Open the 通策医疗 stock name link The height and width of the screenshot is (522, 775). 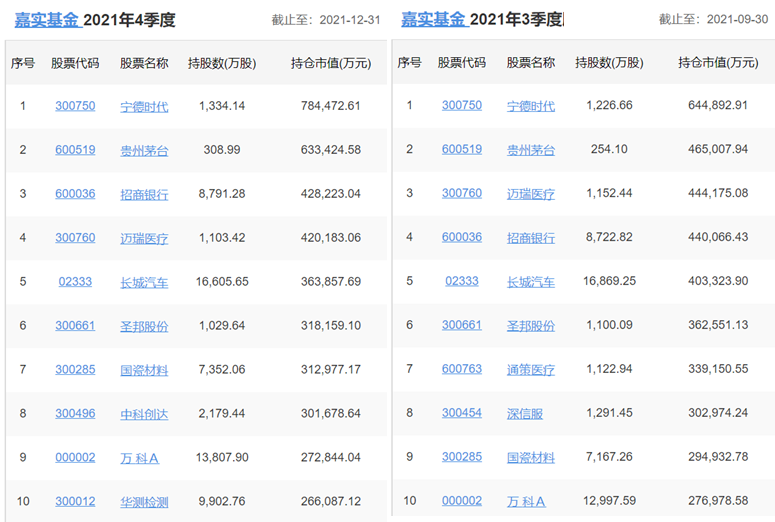531,370
